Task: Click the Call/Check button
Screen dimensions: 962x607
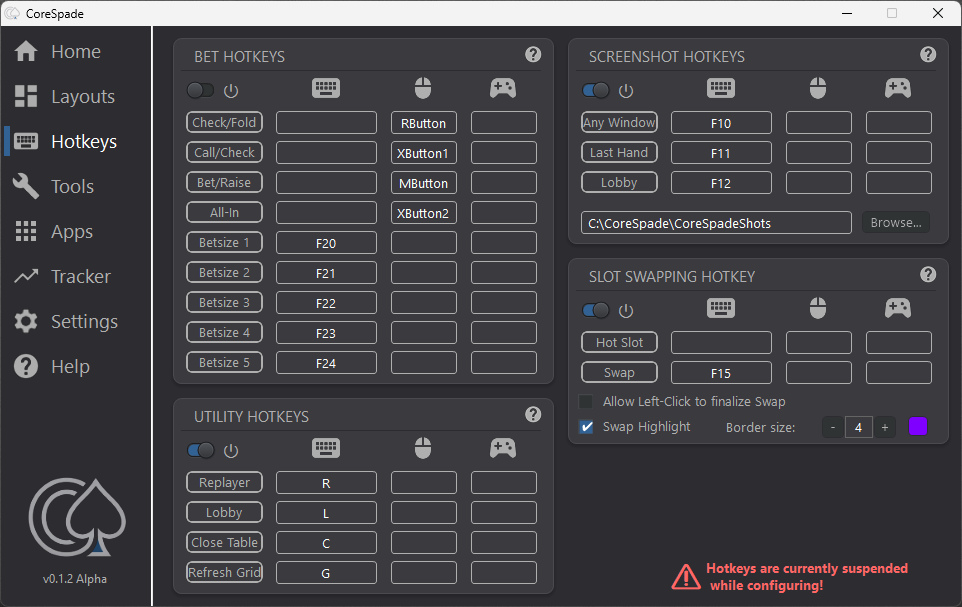Action: point(225,152)
